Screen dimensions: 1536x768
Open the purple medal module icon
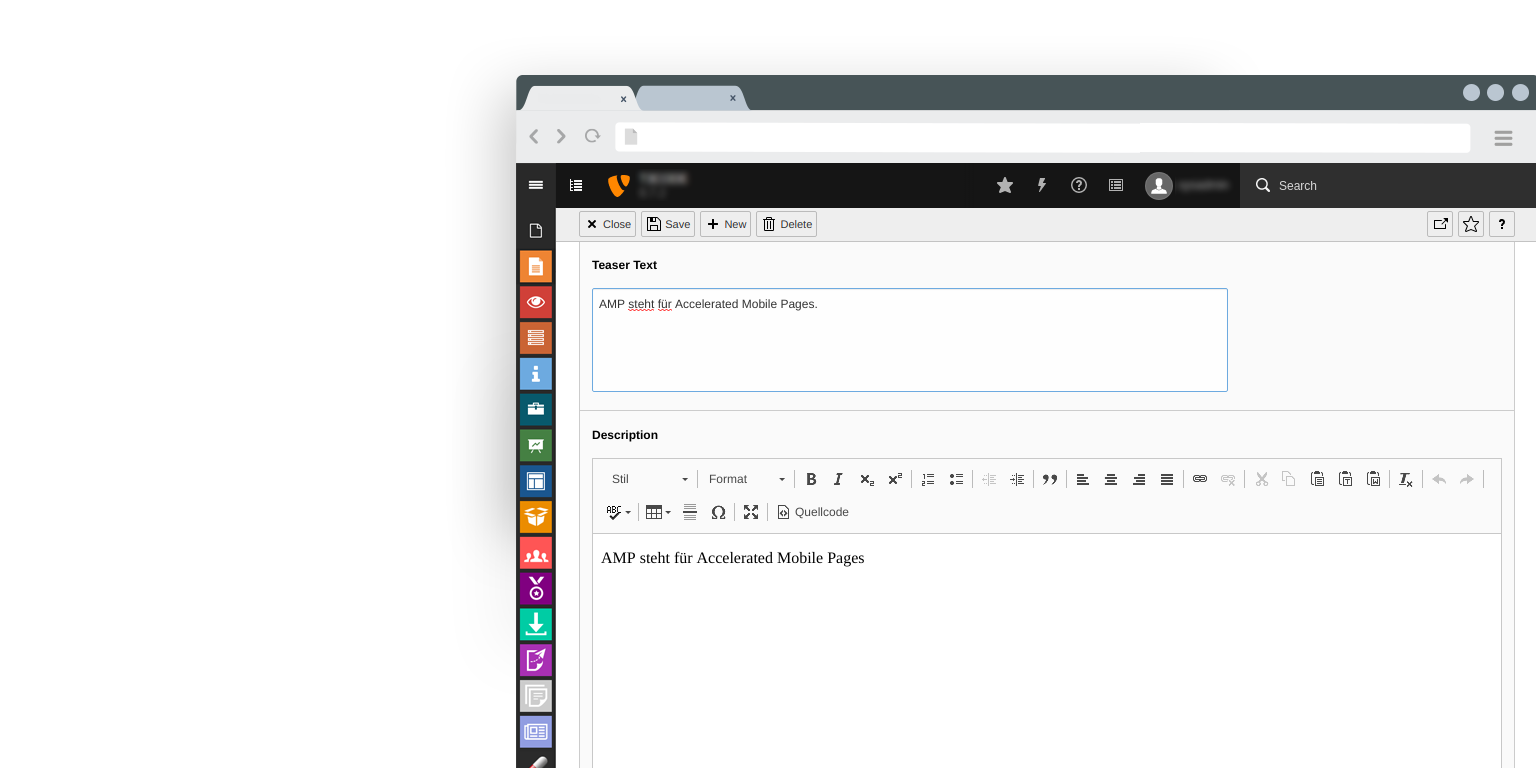pyautogui.click(x=536, y=588)
